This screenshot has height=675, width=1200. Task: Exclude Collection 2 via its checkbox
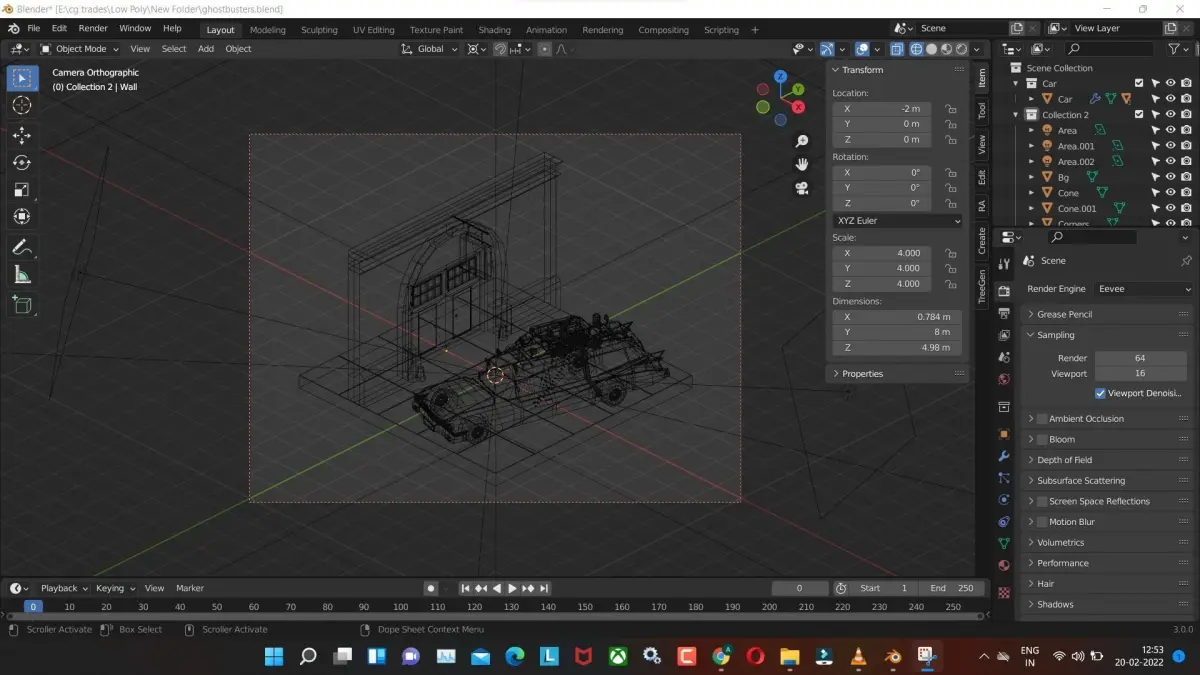point(1139,115)
